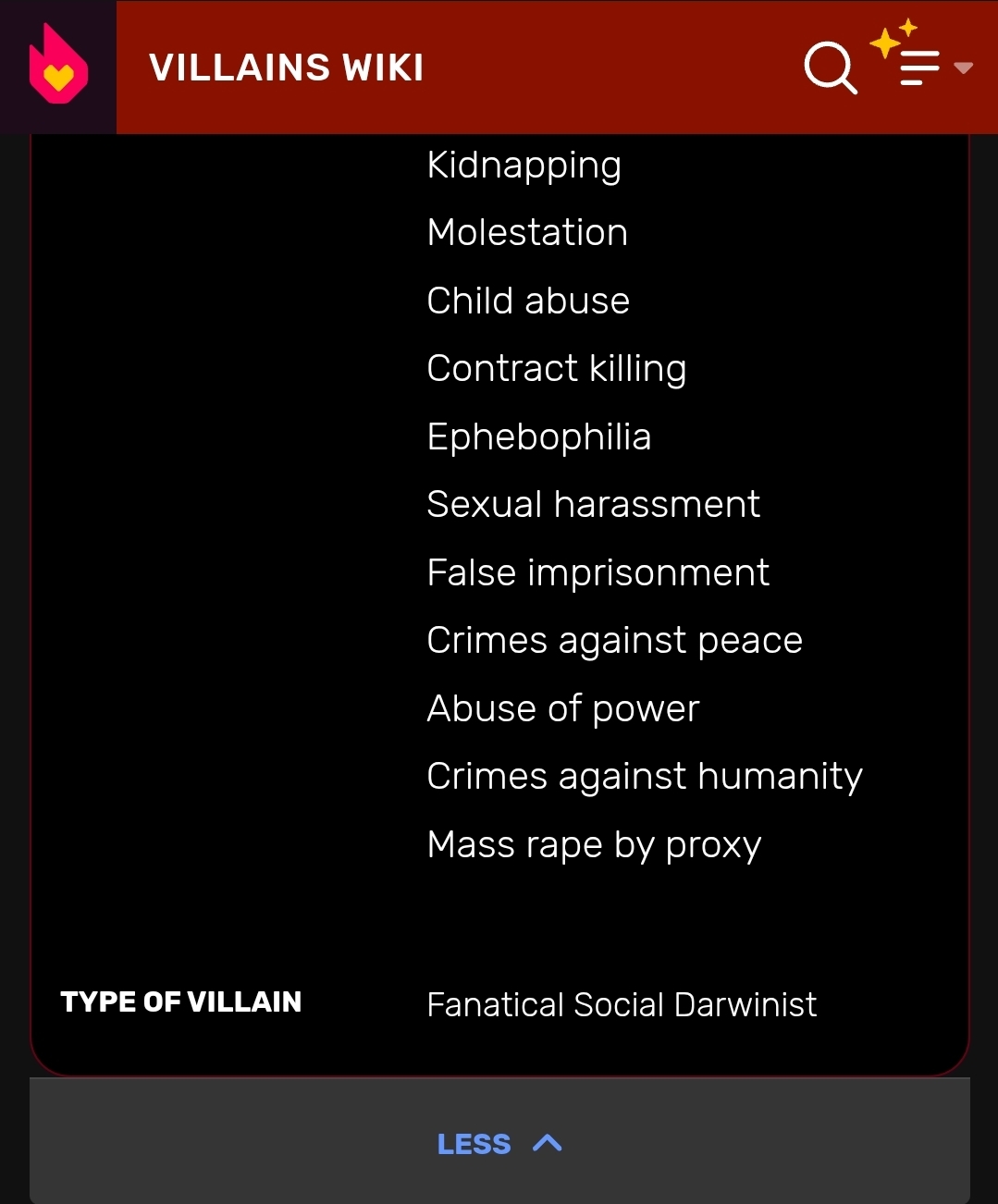Expand the small arrow beside the menu
Image resolution: width=998 pixels, height=1204 pixels.
964,68
